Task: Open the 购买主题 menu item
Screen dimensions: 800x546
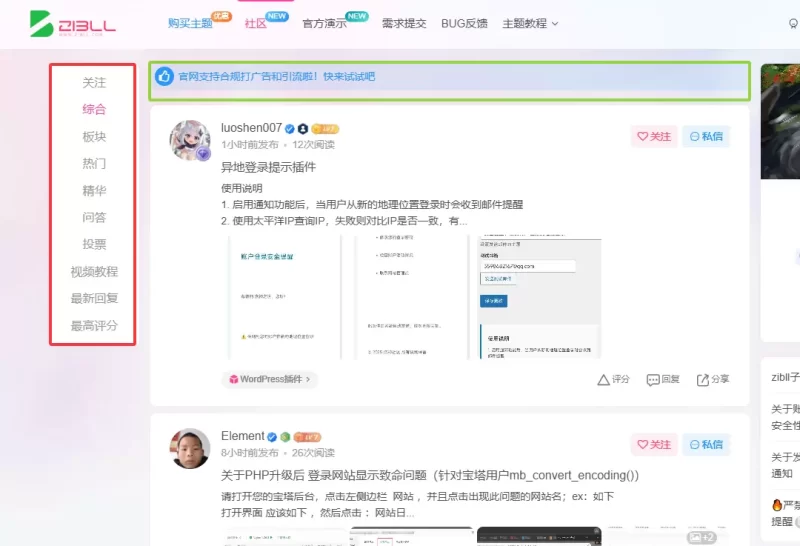Action: 190,23
